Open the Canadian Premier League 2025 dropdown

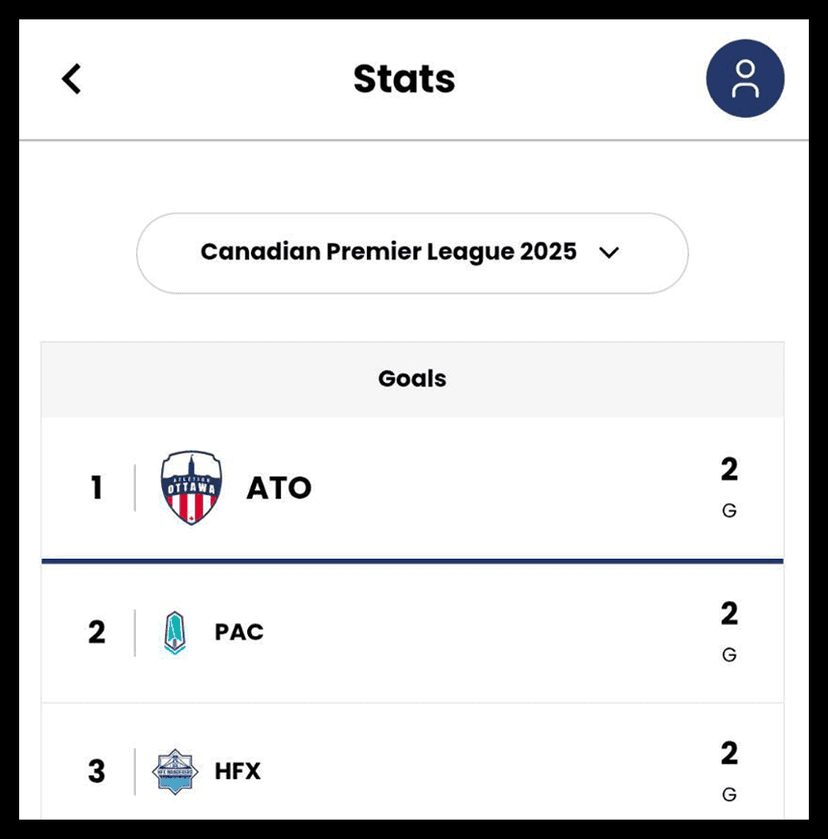click(x=388, y=252)
